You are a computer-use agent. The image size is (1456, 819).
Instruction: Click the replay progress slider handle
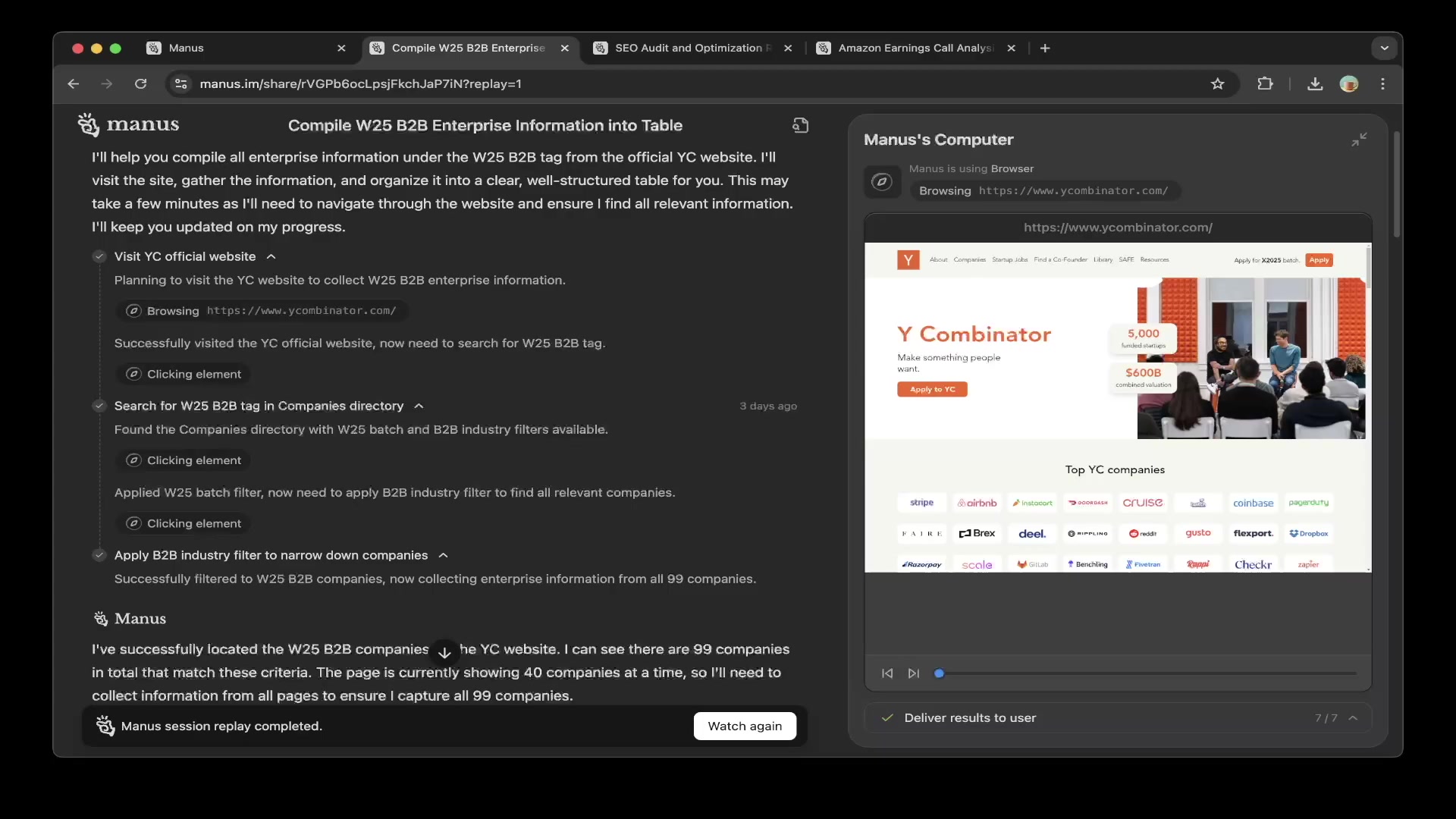pos(939,673)
